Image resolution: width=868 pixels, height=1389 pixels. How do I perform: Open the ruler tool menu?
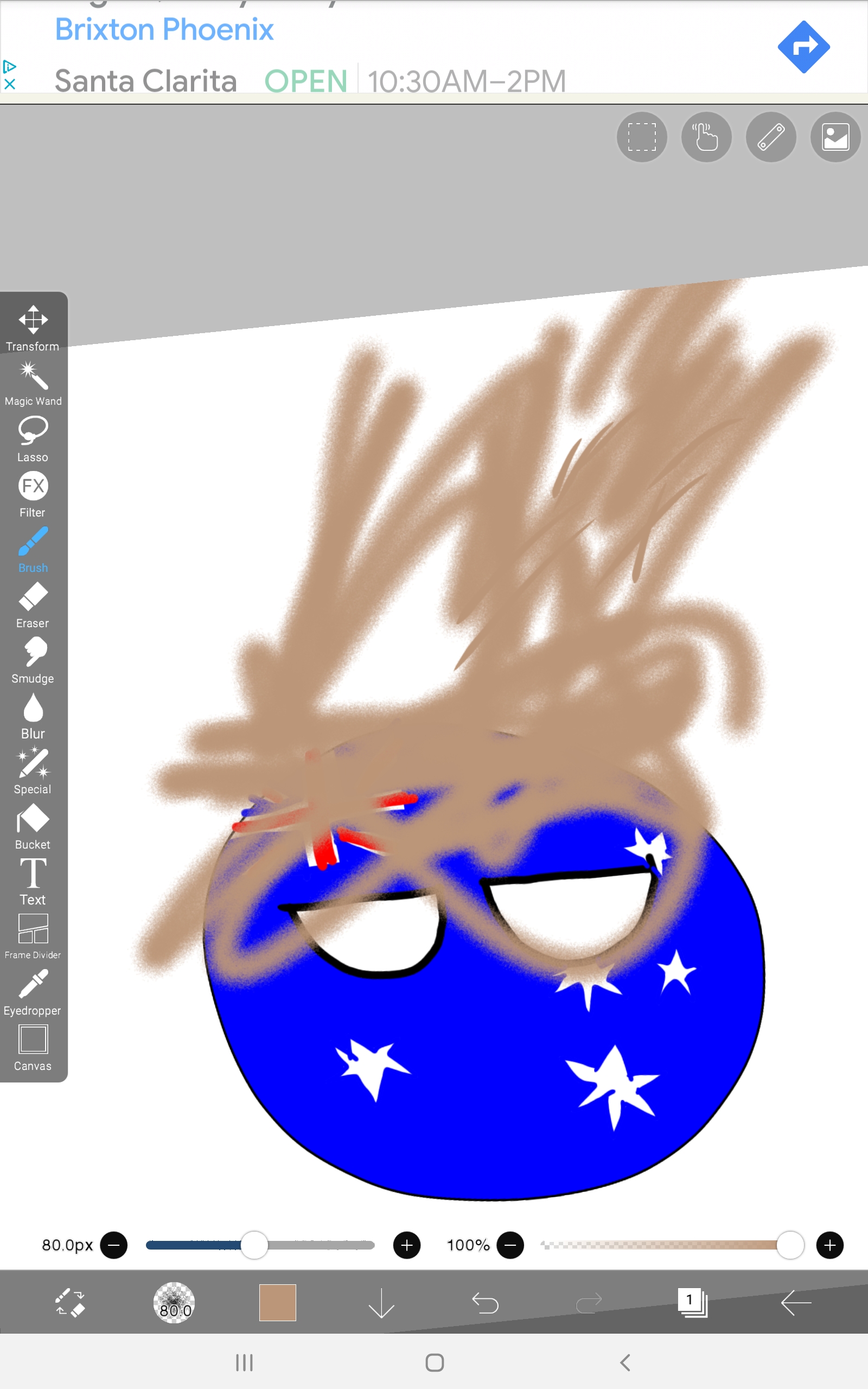pos(771,137)
